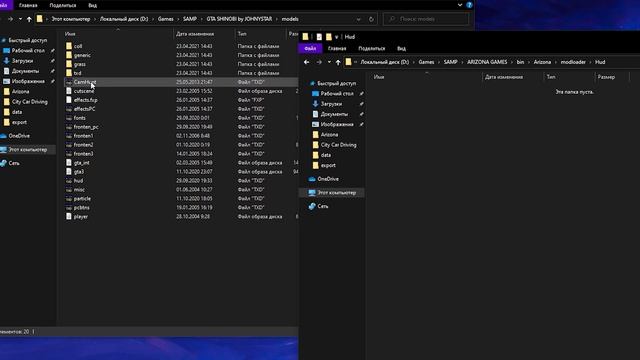Open Рабочий стол in Hud window sidebar
This screenshot has width=640, height=360.
point(336,94)
